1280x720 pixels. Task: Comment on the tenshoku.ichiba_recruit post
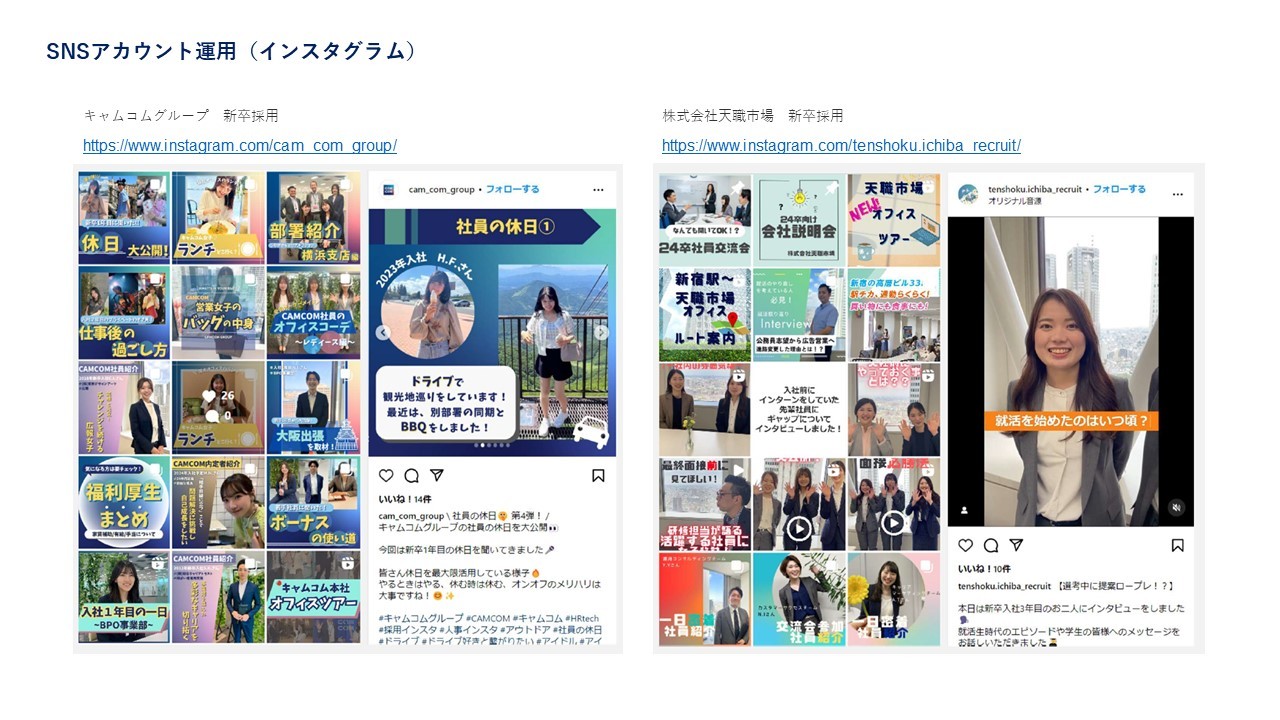click(x=991, y=545)
